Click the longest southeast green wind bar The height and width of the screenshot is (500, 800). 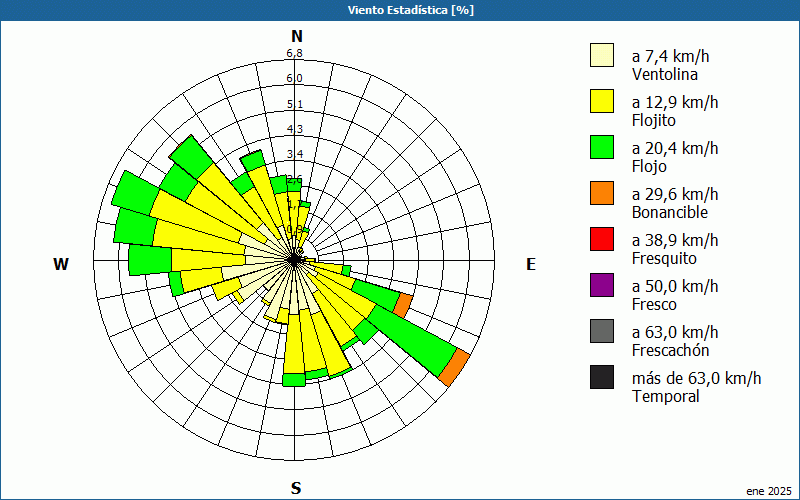(412, 342)
